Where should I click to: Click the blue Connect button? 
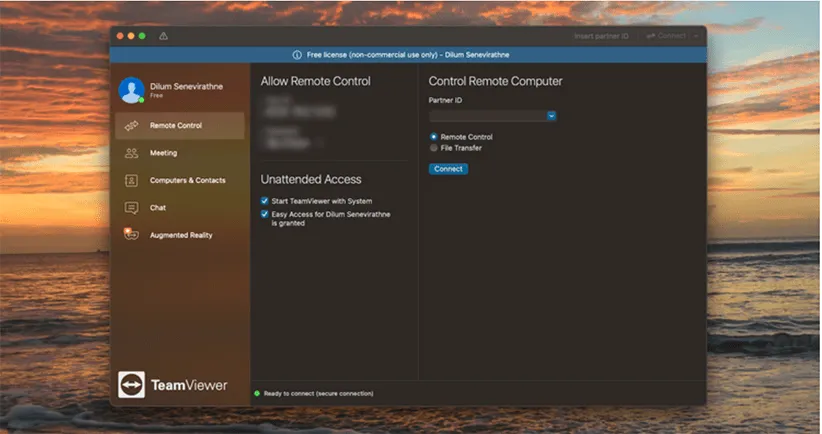[x=448, y=169]
